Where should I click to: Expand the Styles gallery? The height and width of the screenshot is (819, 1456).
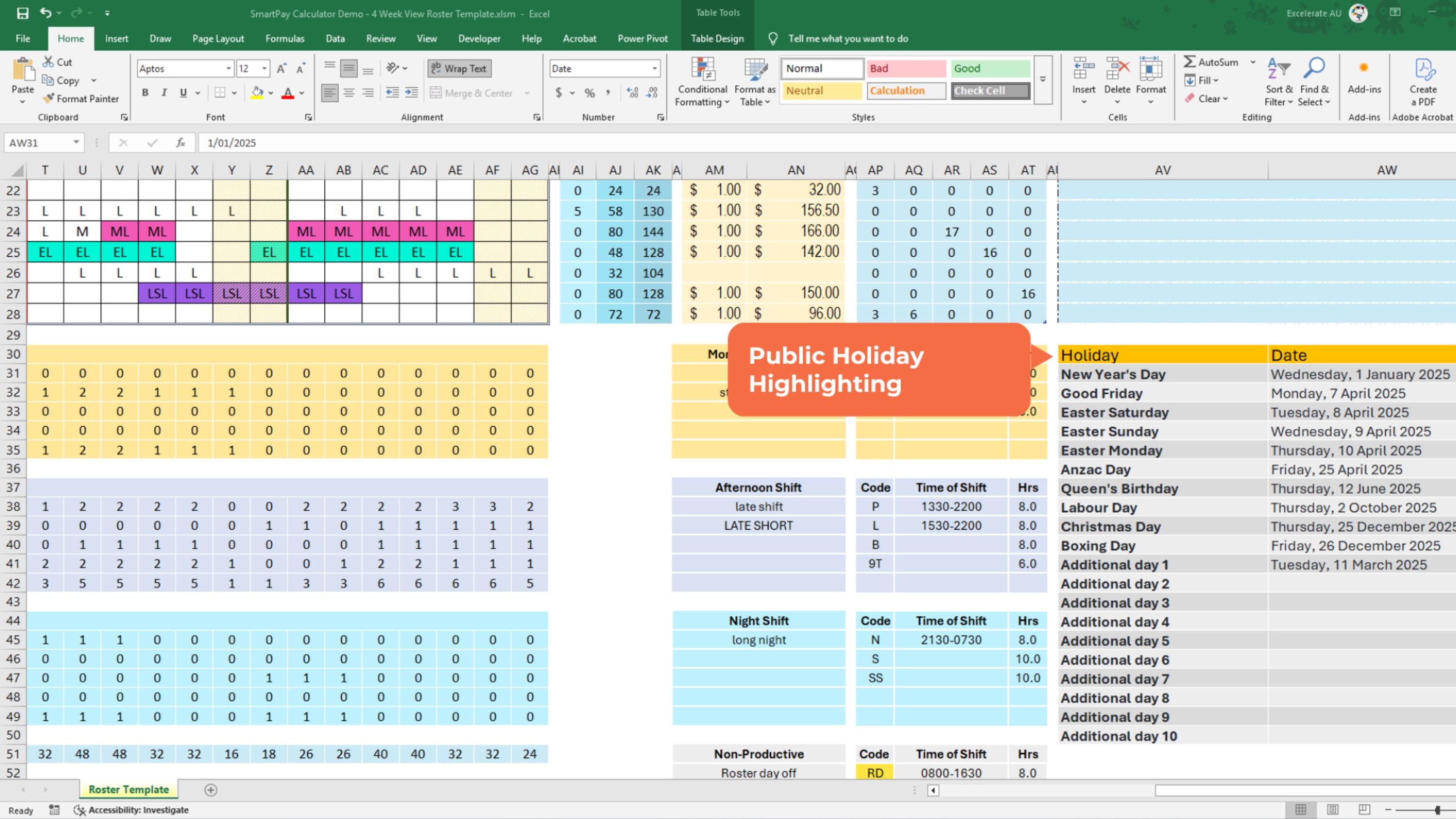(1043, 79)
